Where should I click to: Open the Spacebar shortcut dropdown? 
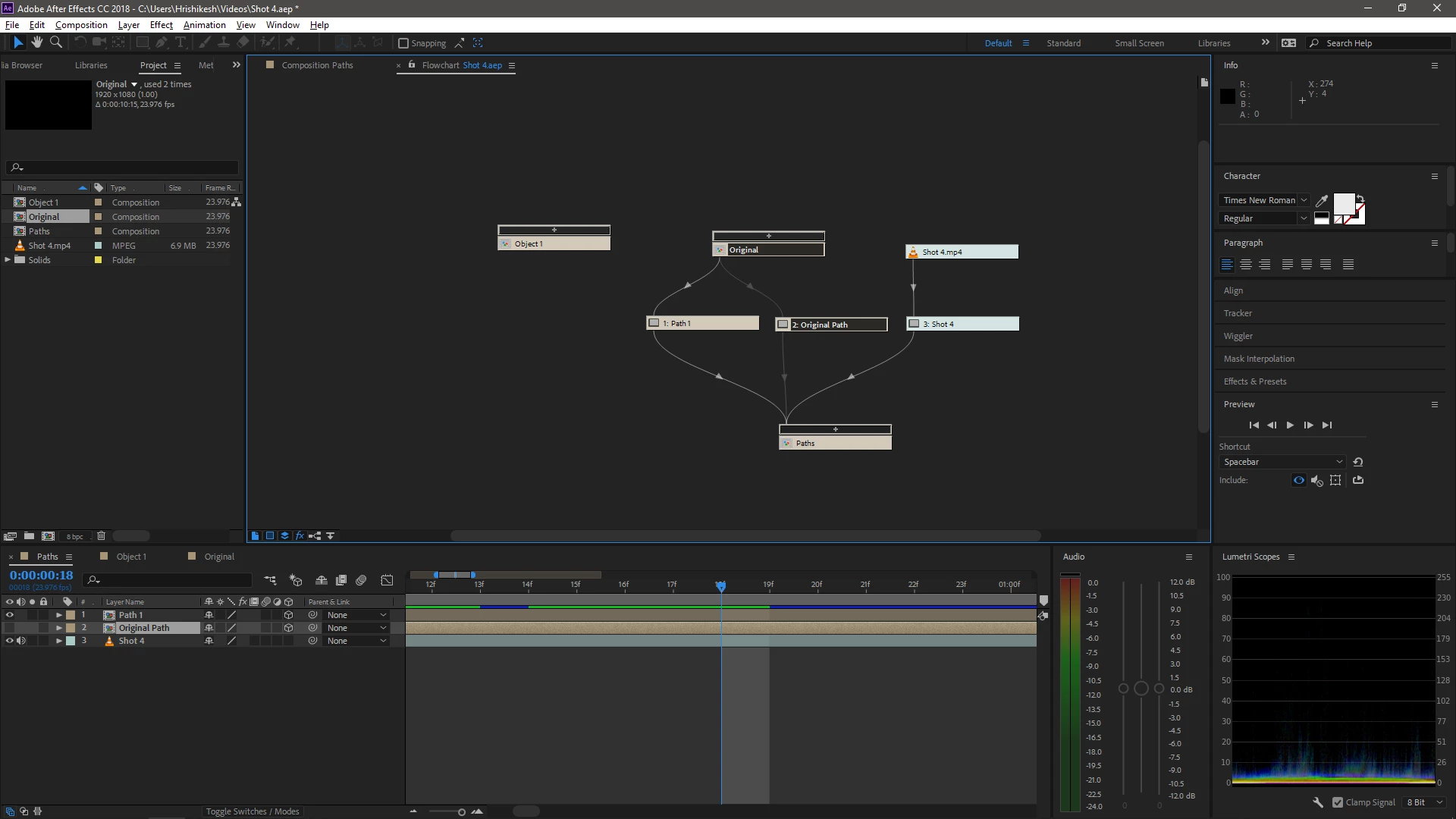click(x=1338, y=462)
